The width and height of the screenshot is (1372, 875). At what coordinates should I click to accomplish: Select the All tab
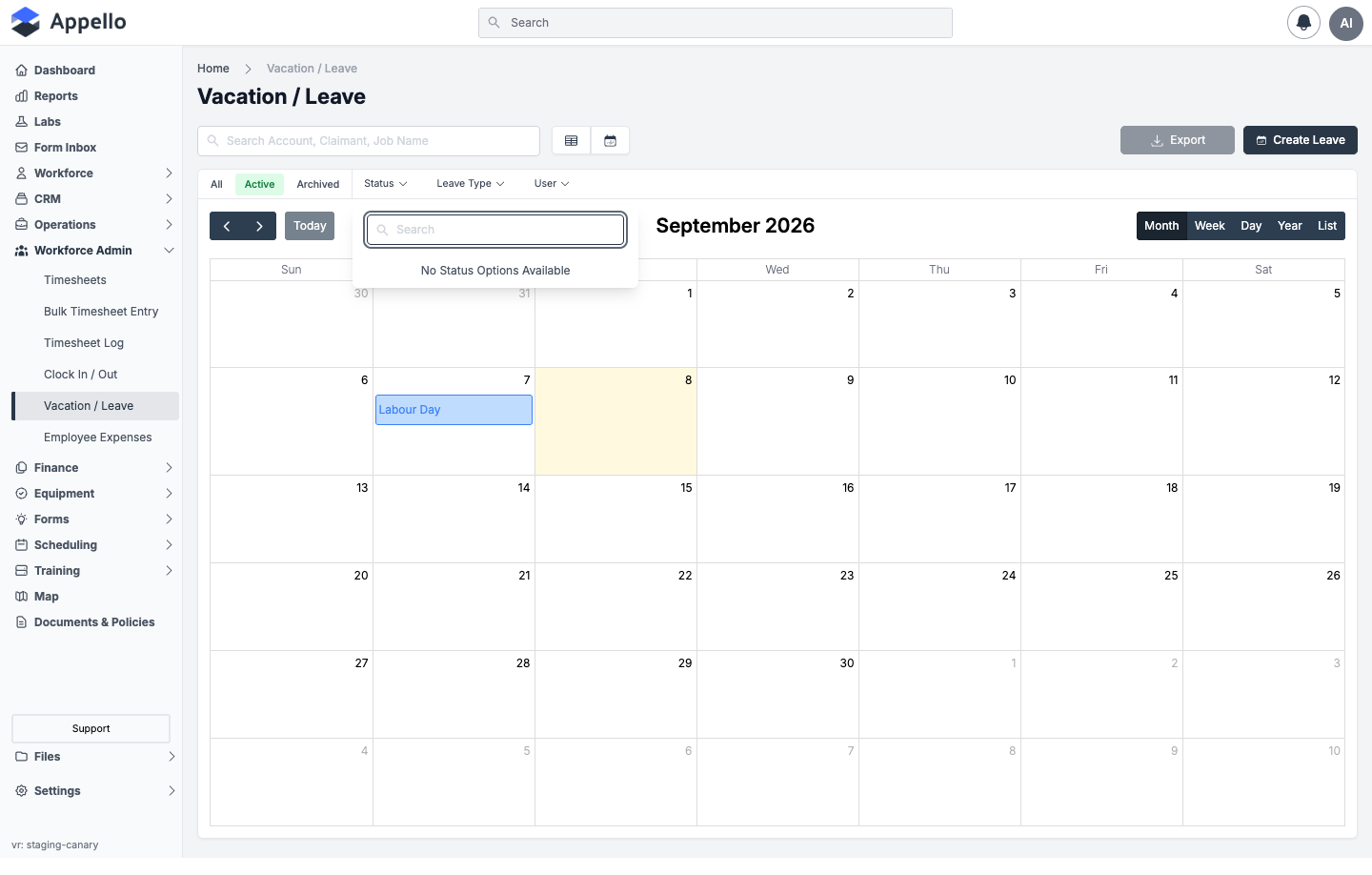(217, 185)
